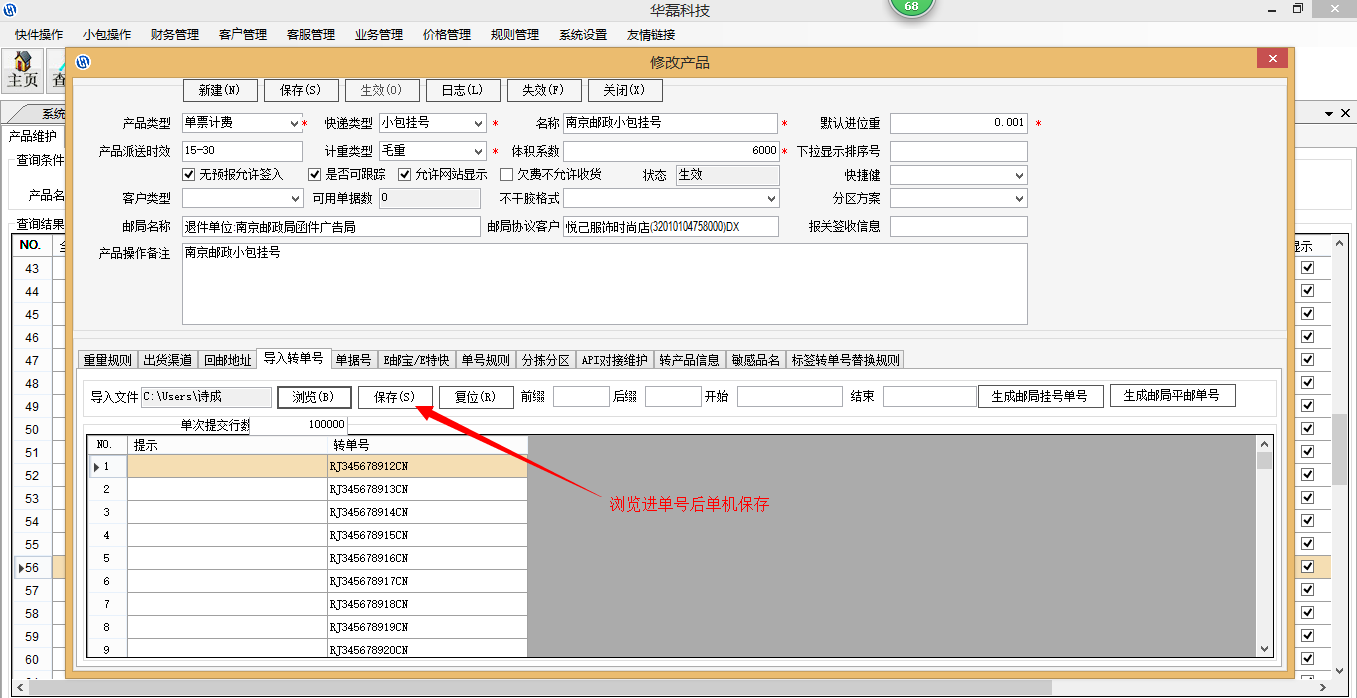Click the 主页 home toolbar icon
The image size is (1357, 698).
[x=22, y=70]
